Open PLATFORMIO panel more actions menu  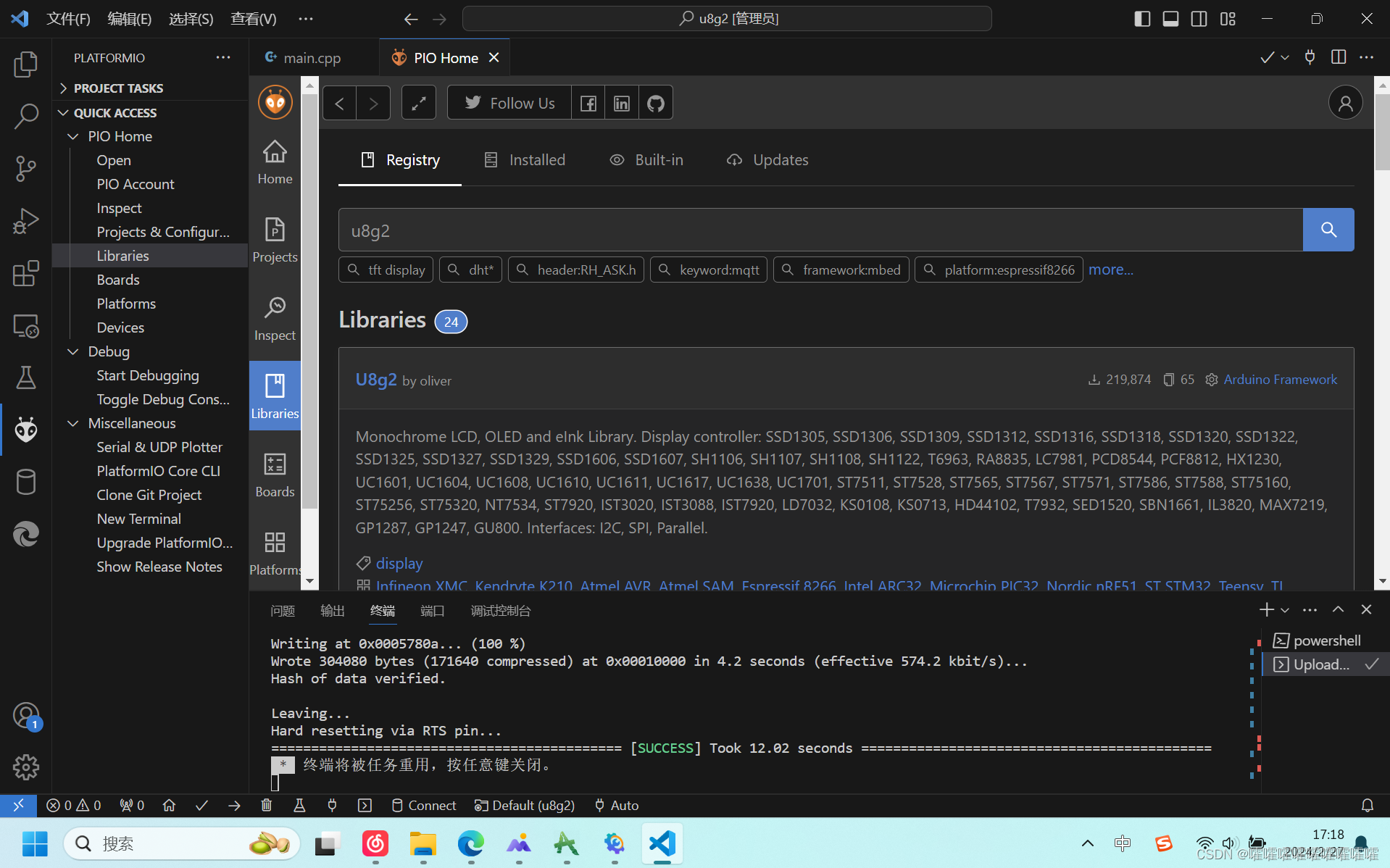click(x=223, y=57)
